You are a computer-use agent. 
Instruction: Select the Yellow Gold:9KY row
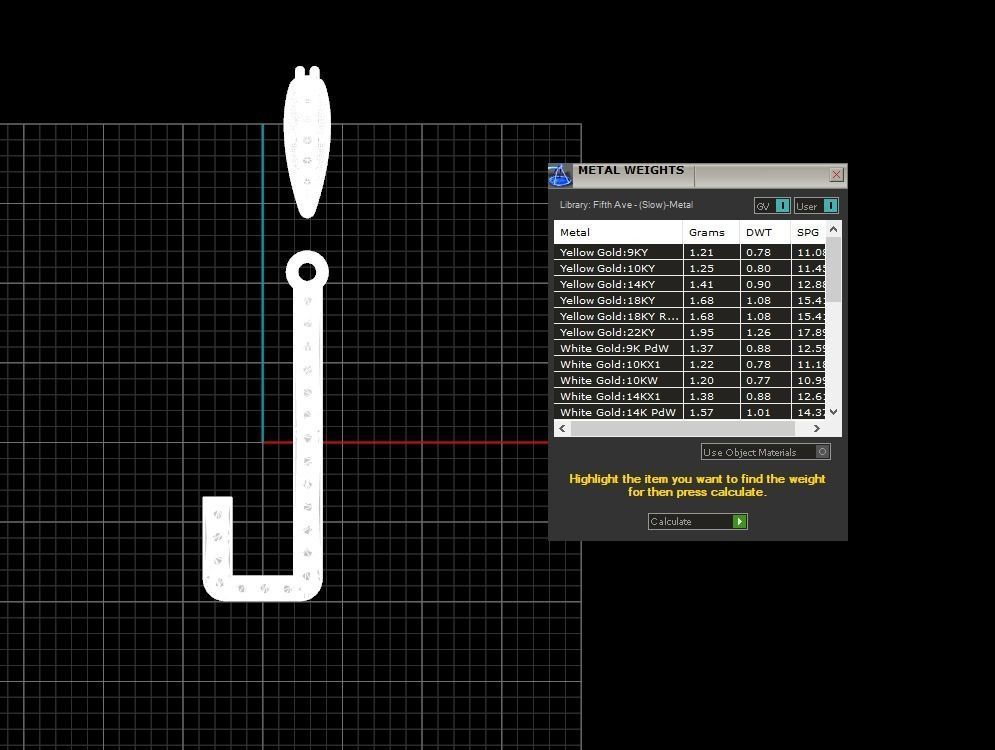tap(689, 252)
